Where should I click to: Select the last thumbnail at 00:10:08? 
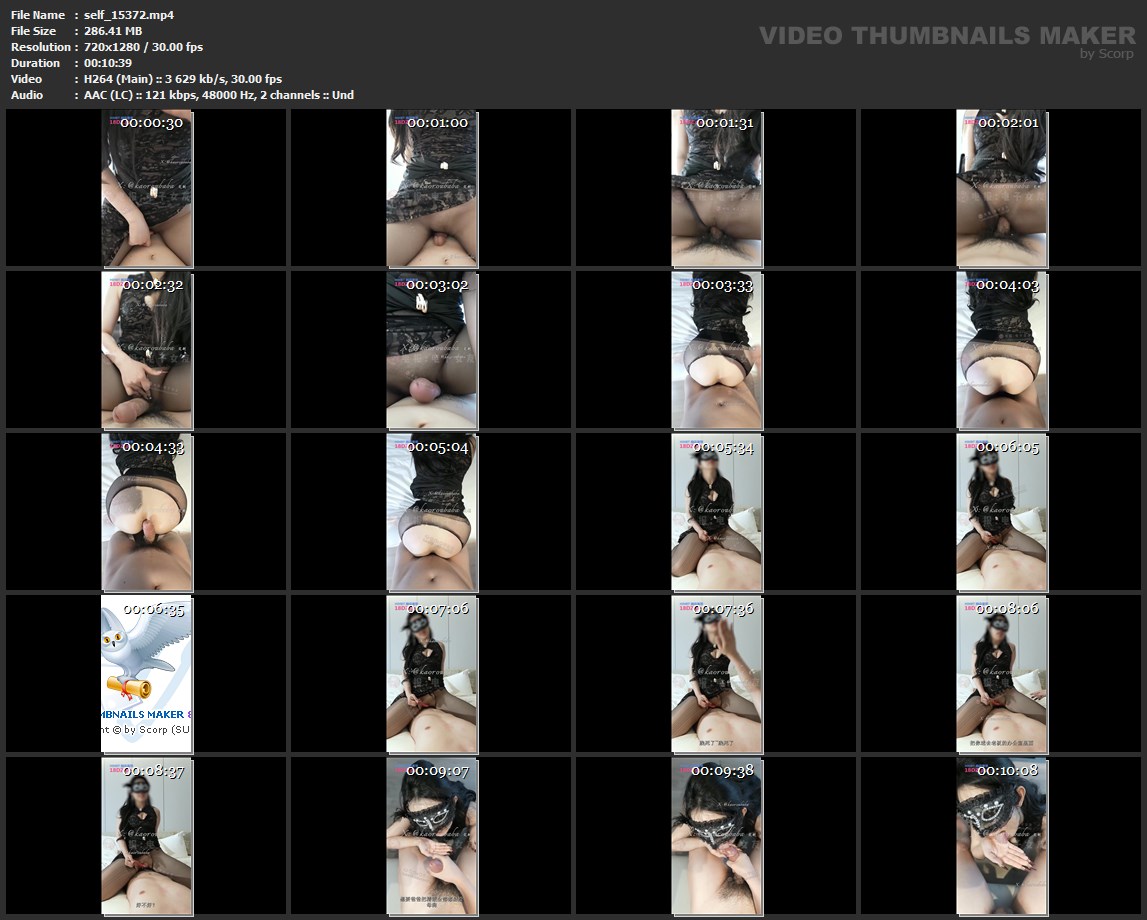tap(1001, 836)
